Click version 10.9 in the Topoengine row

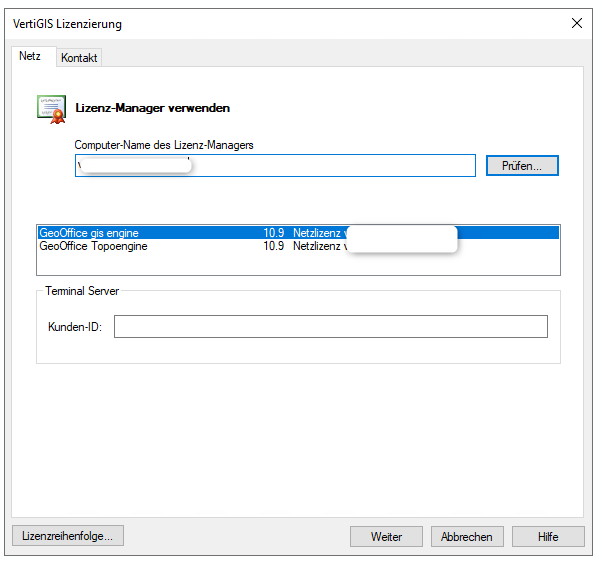[273, 246]
